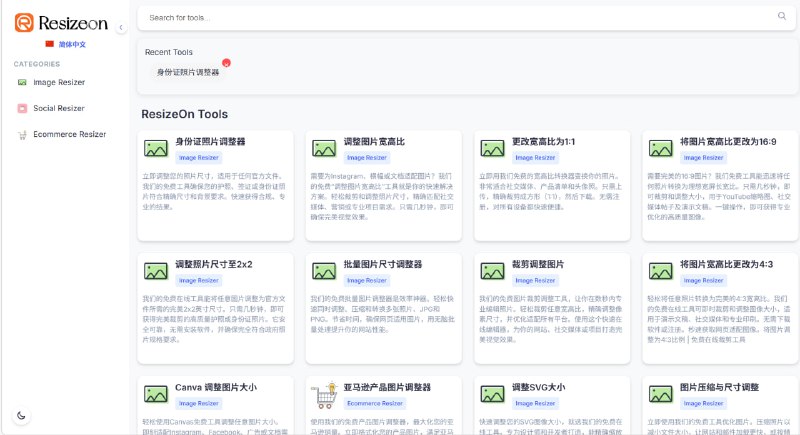The width and height of the screenshot is (800, 435).
Task: Open the Canva 调整图片大小 tool title
Action: tap(216, 388)
